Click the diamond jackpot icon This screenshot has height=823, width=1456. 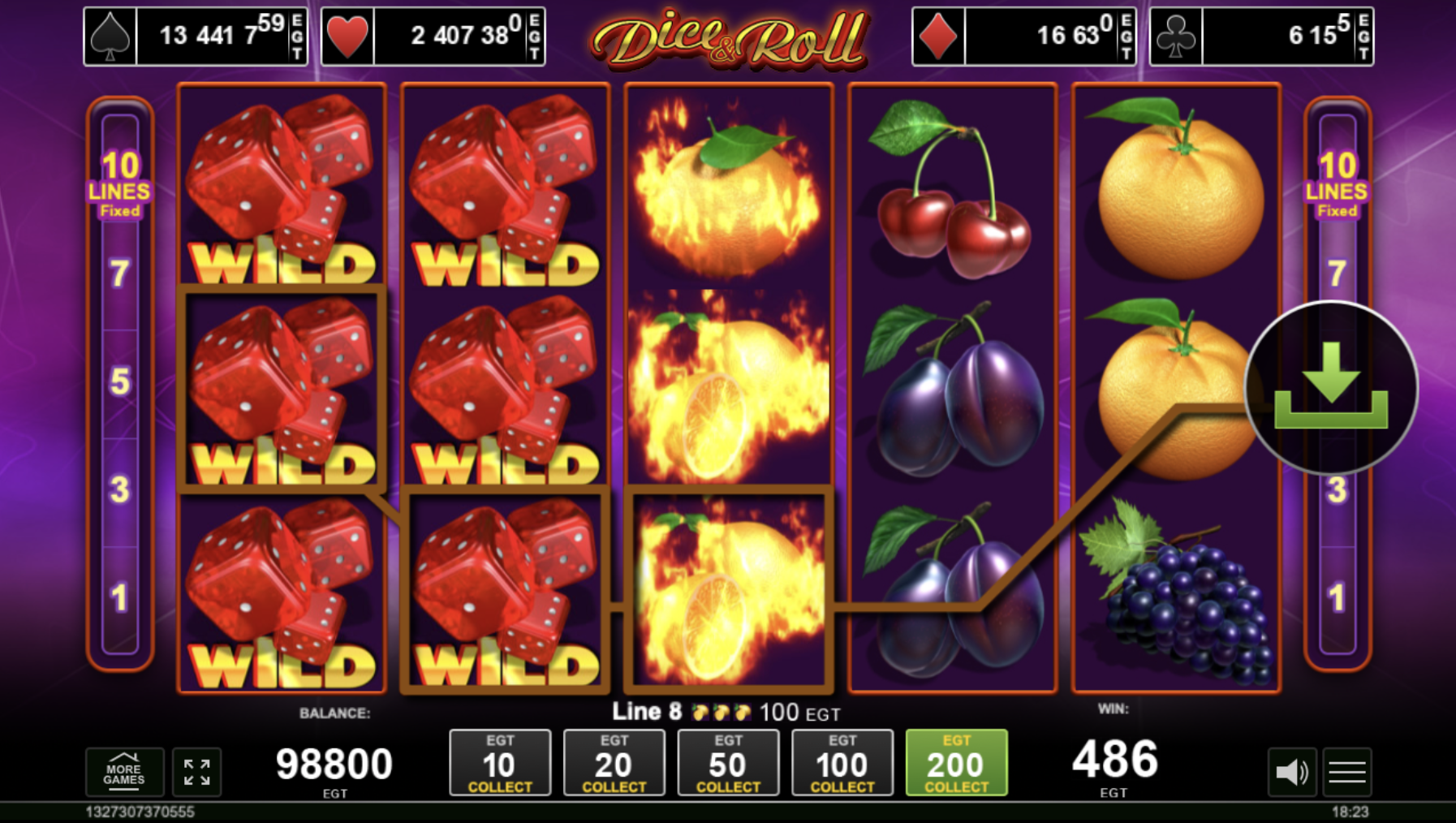tap(938, 37)
